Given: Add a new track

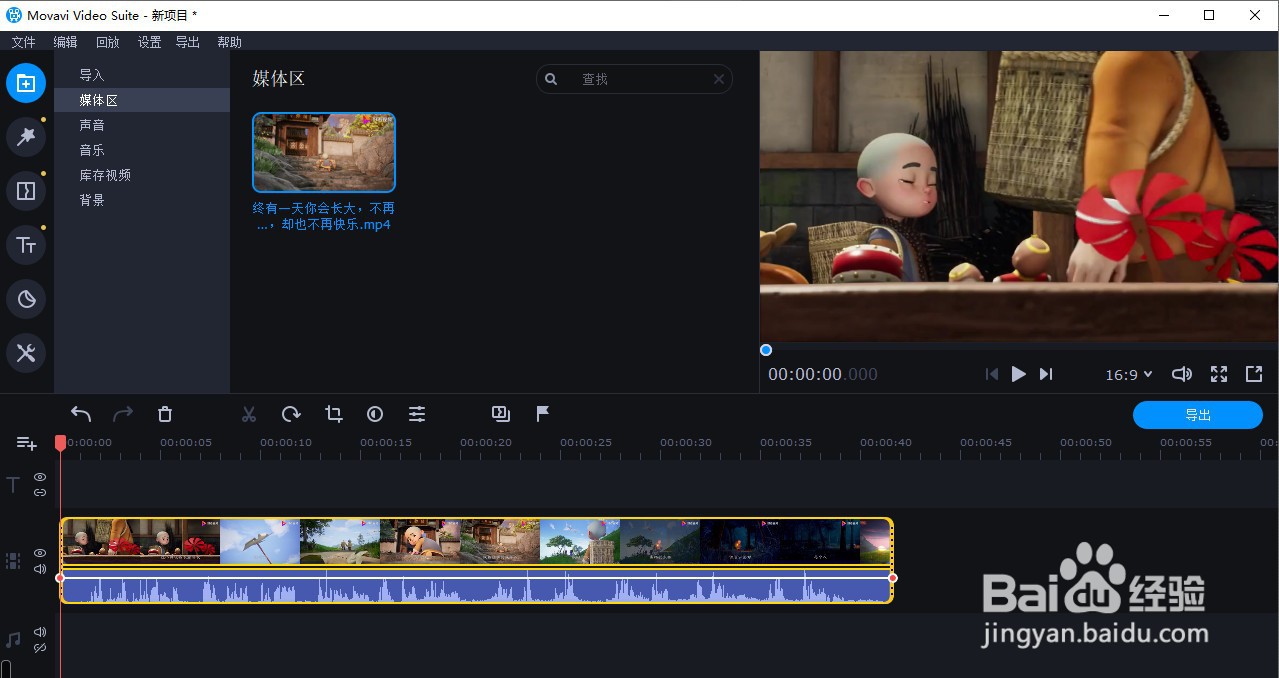Looking at the screenshot, I should 27,443.
